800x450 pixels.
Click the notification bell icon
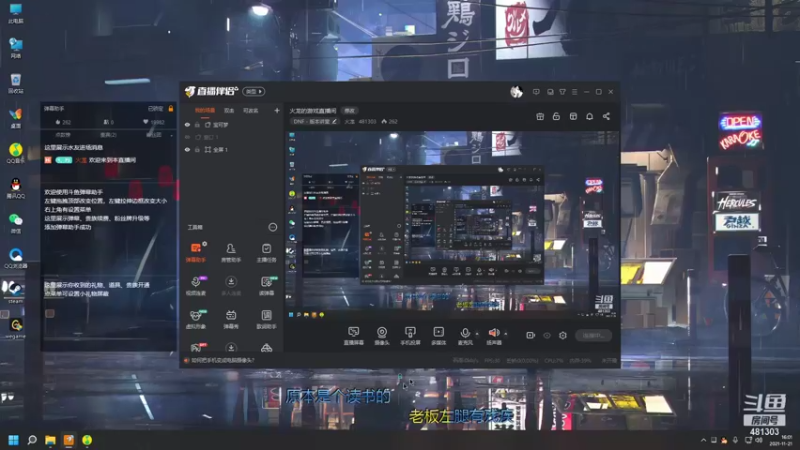click(589, 117)
